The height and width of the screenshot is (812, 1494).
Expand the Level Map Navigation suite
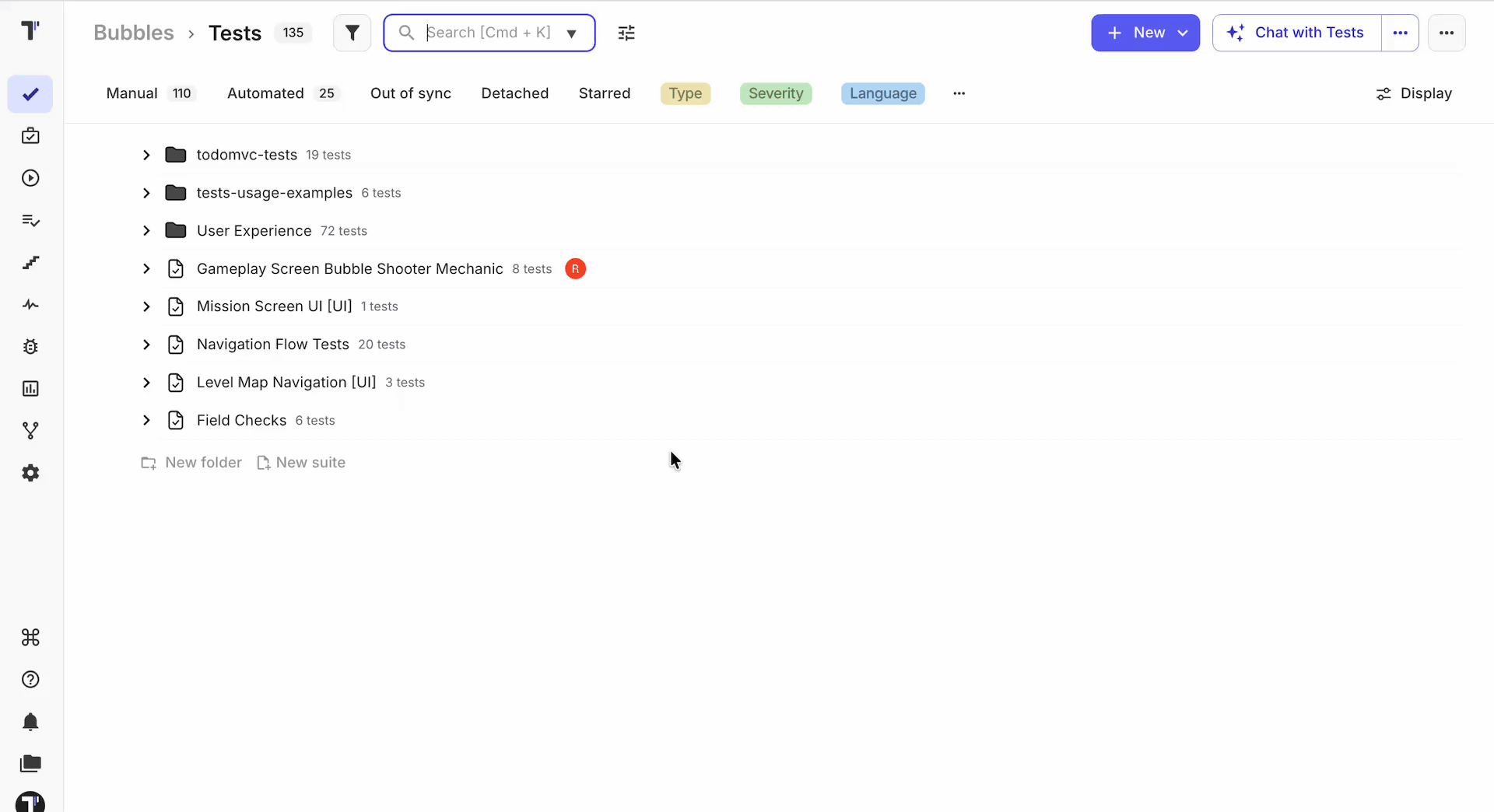point(146,383)
